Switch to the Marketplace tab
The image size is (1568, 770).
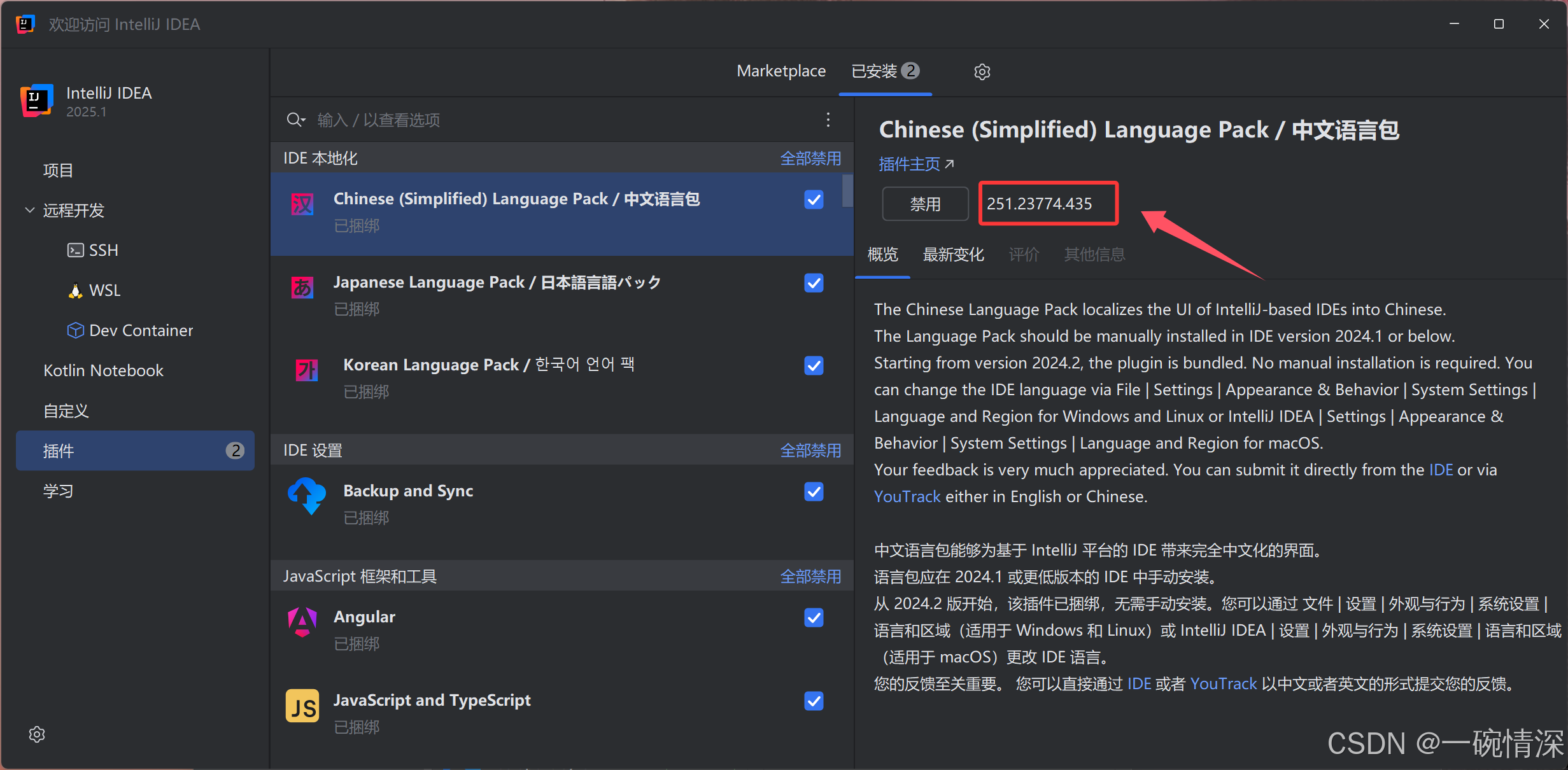781,71
